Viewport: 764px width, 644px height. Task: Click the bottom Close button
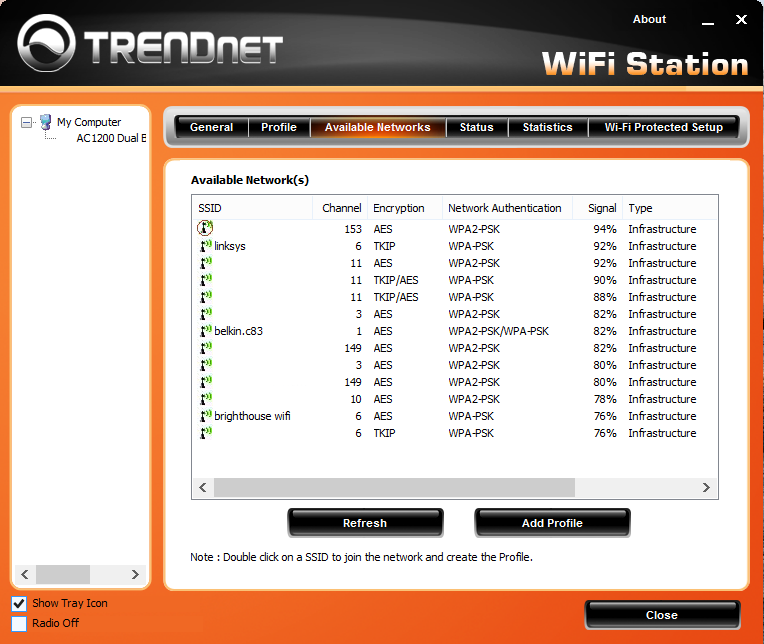click(662, 615)
